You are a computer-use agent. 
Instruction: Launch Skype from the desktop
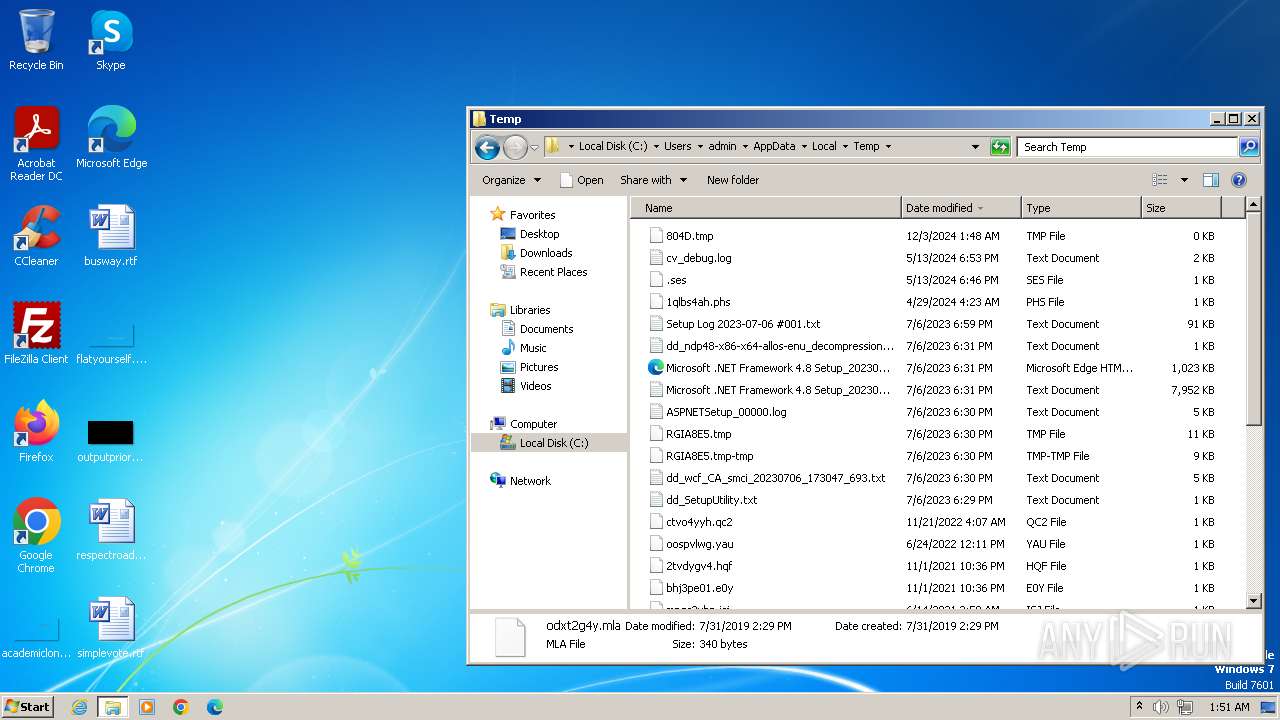point(110,40)
